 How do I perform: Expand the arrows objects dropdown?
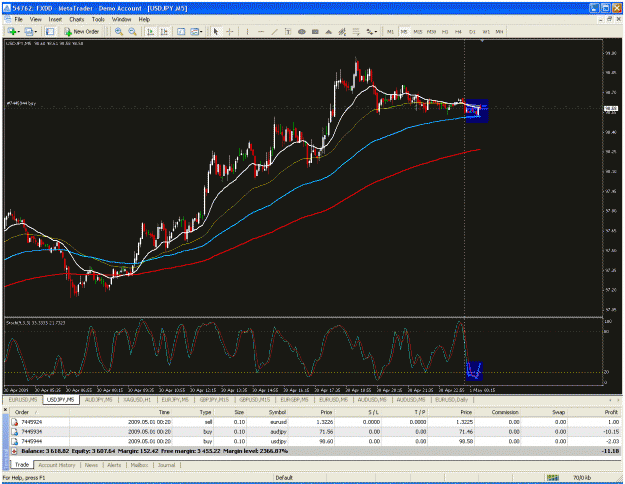click(x=376, y=31)
